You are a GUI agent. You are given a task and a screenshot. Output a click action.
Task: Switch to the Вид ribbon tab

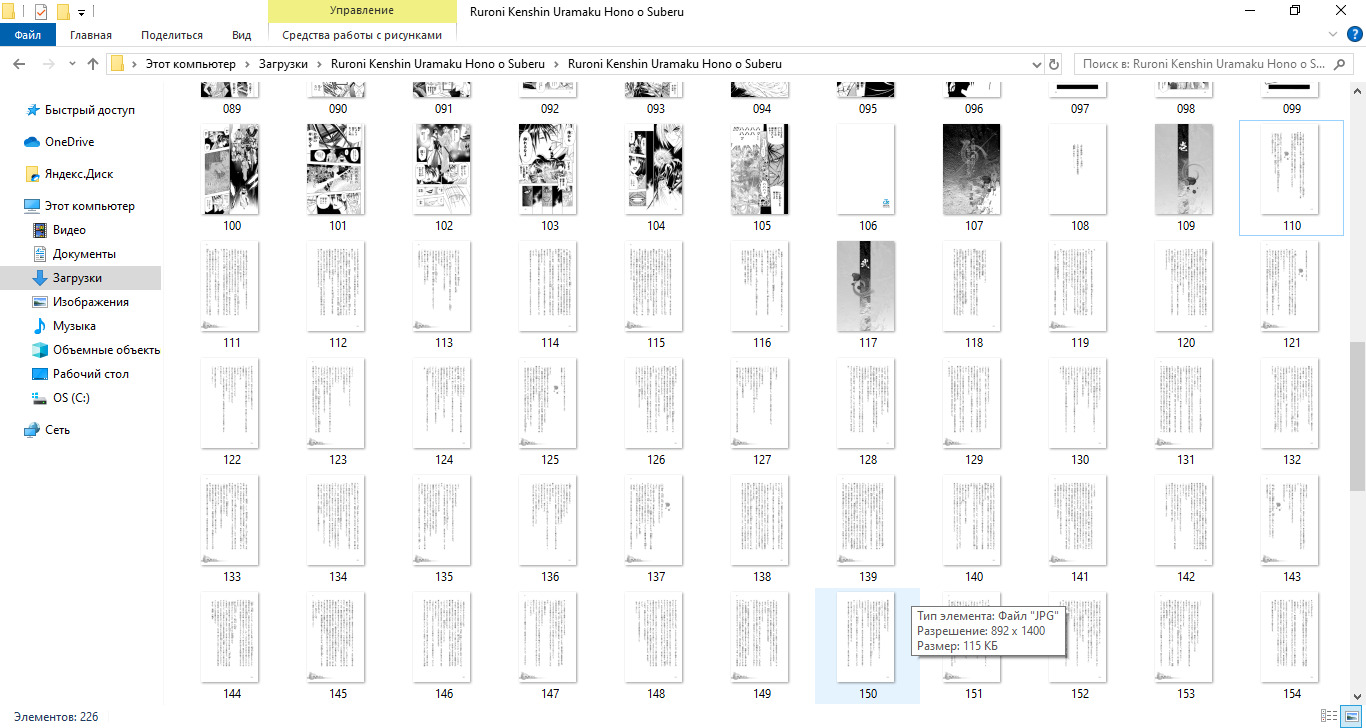click(x=241, y=35)
